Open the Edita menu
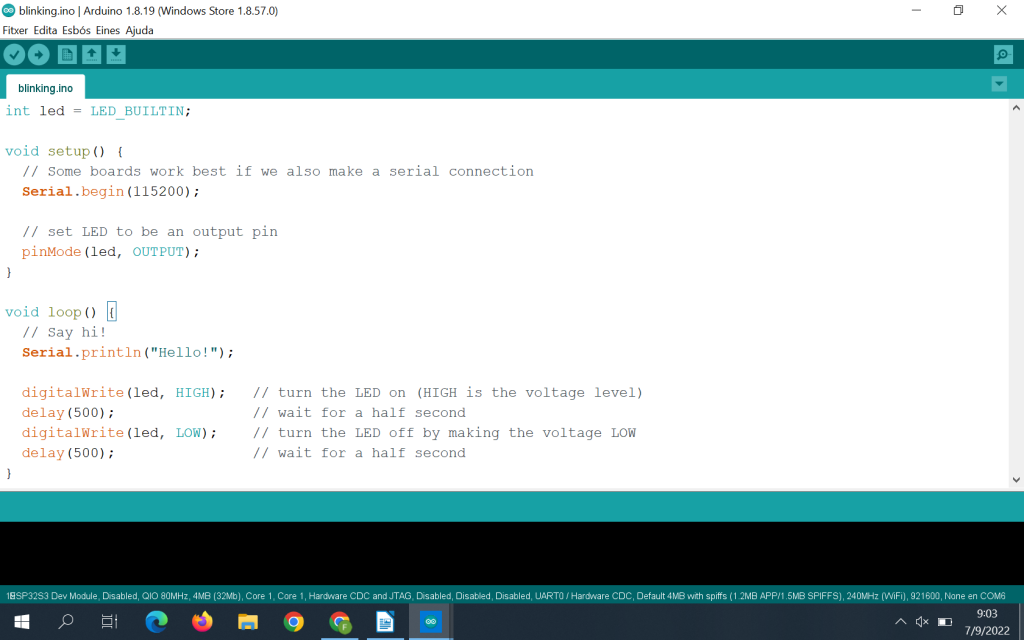 click(x=45, y=30)
